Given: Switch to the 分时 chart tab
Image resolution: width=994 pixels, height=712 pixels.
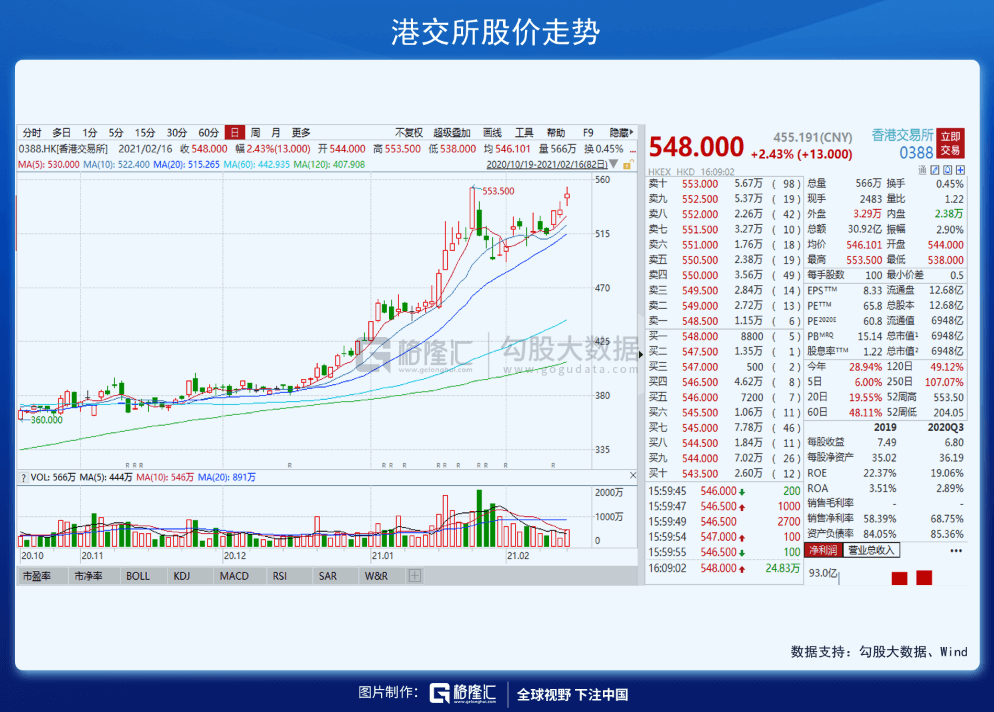Looking at the screenshot, I should (x=32, y=133).
